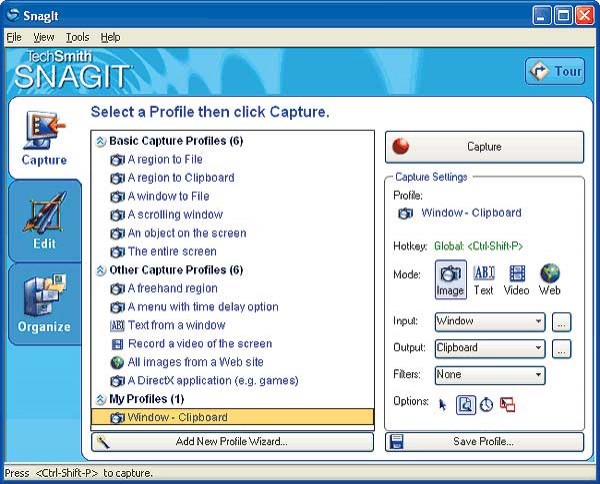Viewport: 600px width, 484px height.
Task: Click Save Profile button
Action: point(484,442)
